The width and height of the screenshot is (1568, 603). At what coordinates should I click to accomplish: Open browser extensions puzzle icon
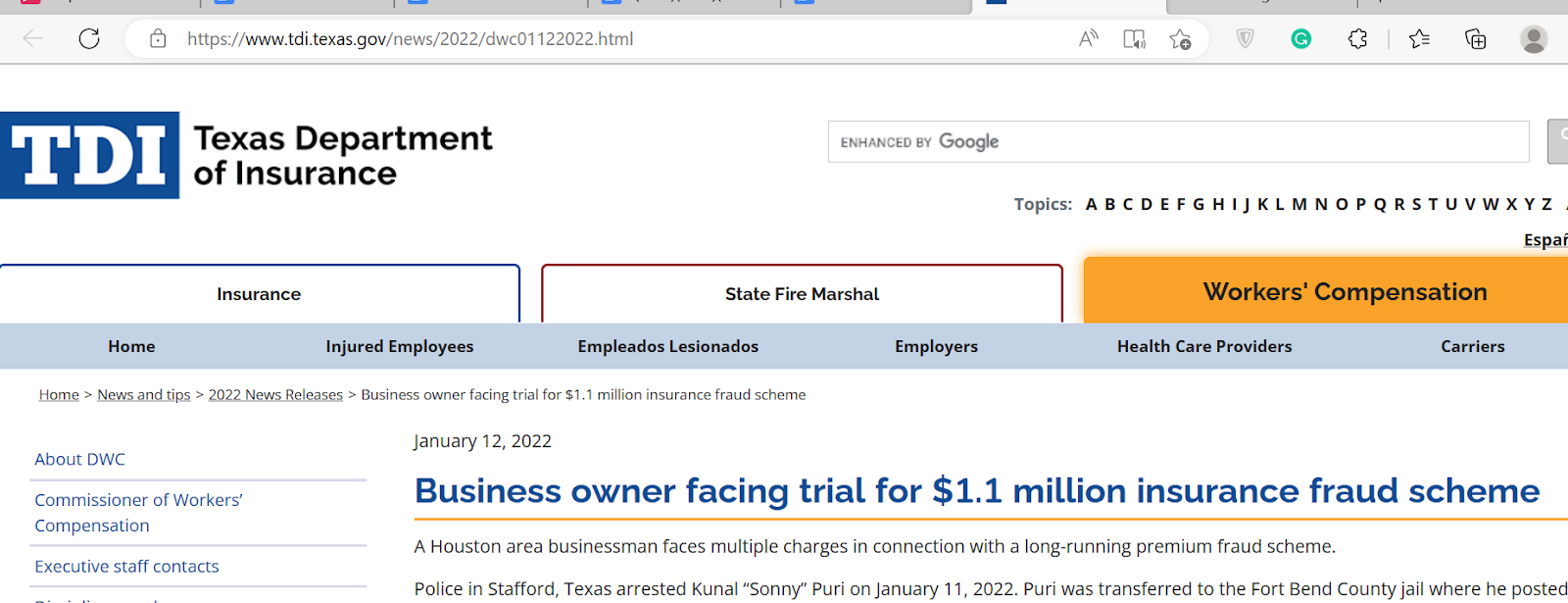click(1357, 39)
